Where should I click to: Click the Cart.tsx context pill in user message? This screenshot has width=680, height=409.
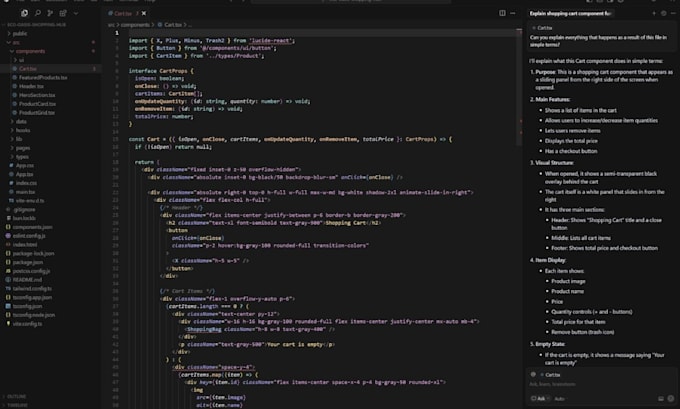tap(543, 28)
